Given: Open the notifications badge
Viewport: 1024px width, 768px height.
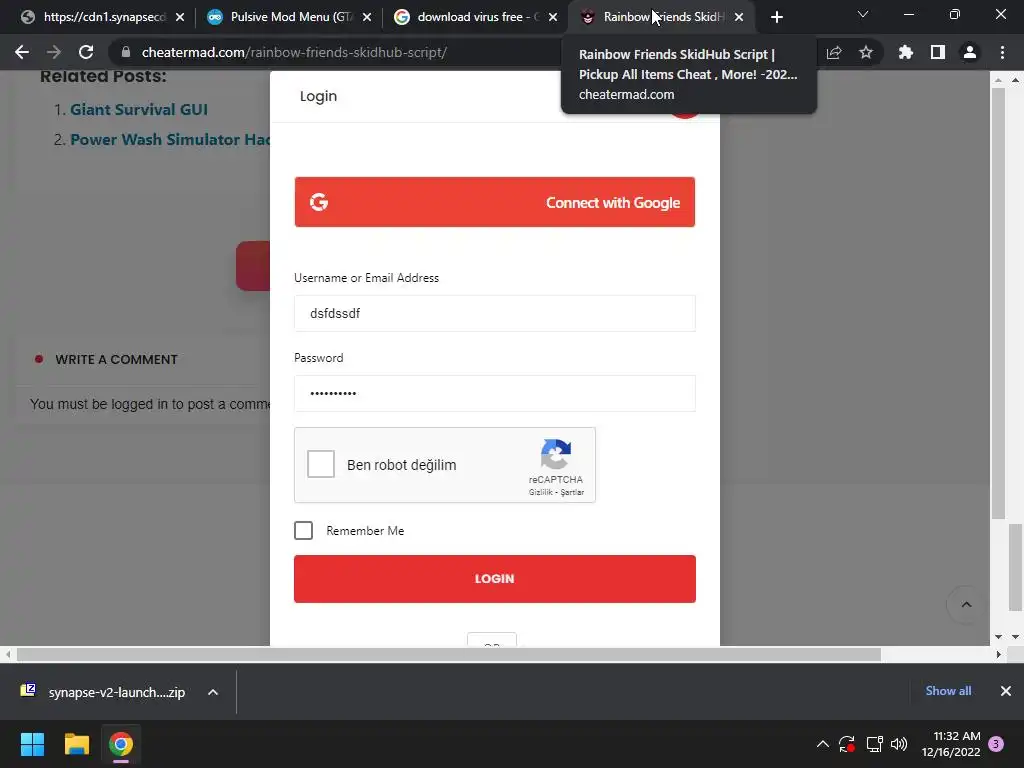Looking at the screenshot, I should tap(996, 744).
